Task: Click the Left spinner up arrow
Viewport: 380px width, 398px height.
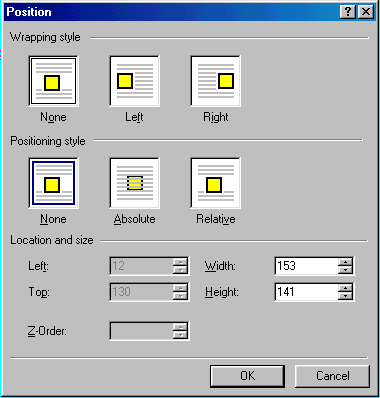Action: coord(180,262)
